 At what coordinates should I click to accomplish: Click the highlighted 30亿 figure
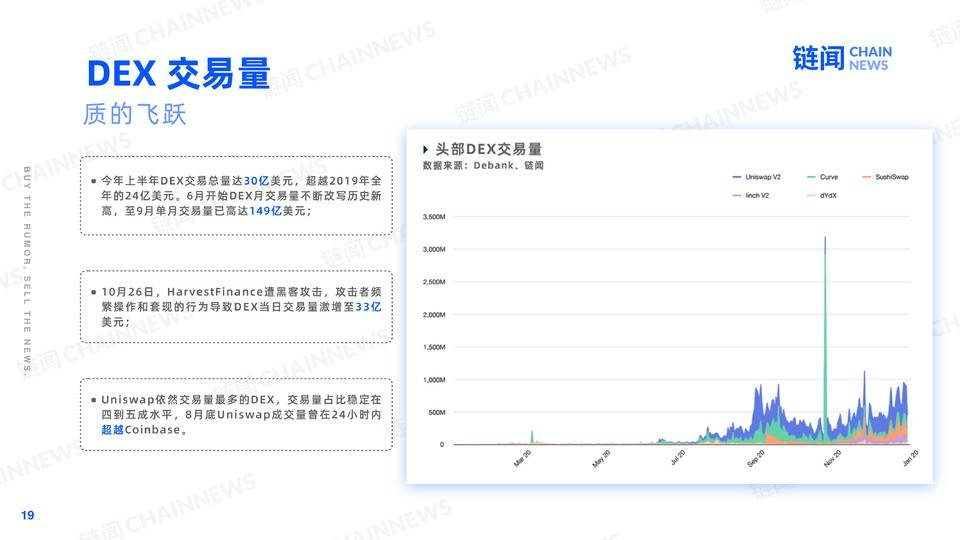256,181
